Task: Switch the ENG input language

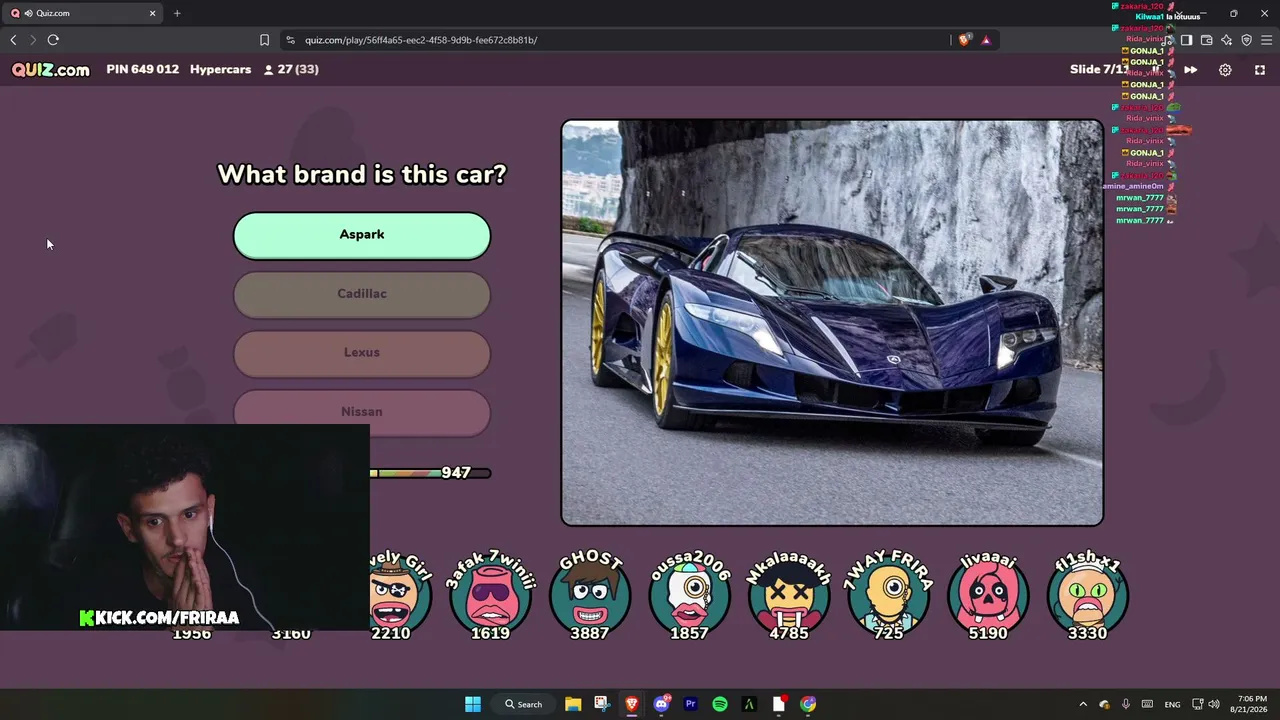Action: click(x=1173, y=704)
